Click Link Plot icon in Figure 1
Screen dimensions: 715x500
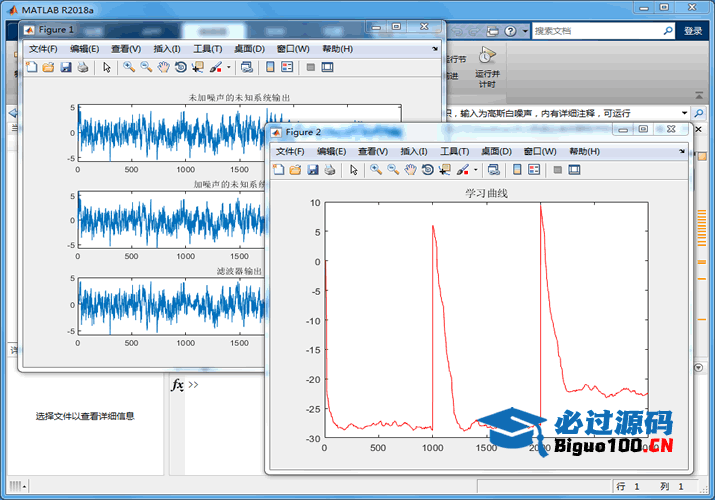tap(247, 67)
